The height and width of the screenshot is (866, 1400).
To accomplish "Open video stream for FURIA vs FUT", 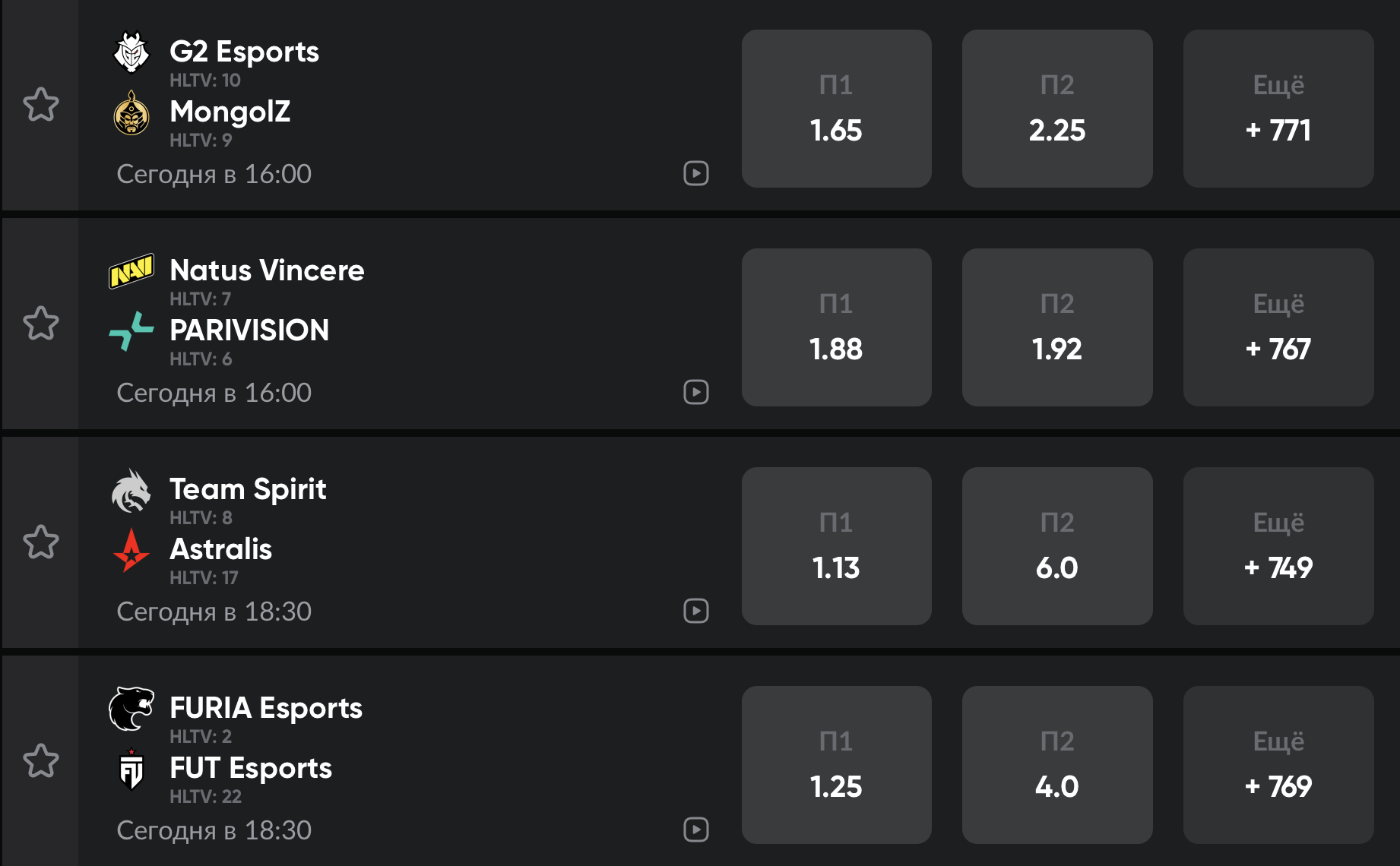I will point(695,830).
